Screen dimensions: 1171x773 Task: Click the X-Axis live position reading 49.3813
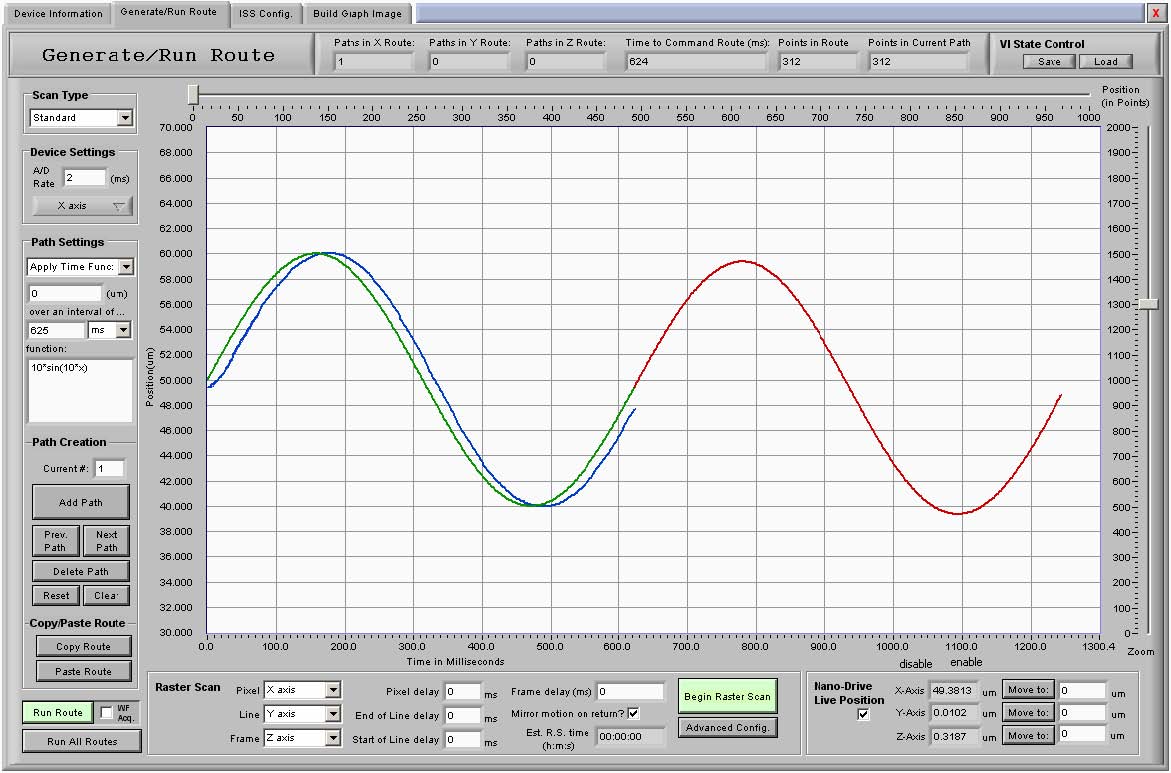point(954,691)
